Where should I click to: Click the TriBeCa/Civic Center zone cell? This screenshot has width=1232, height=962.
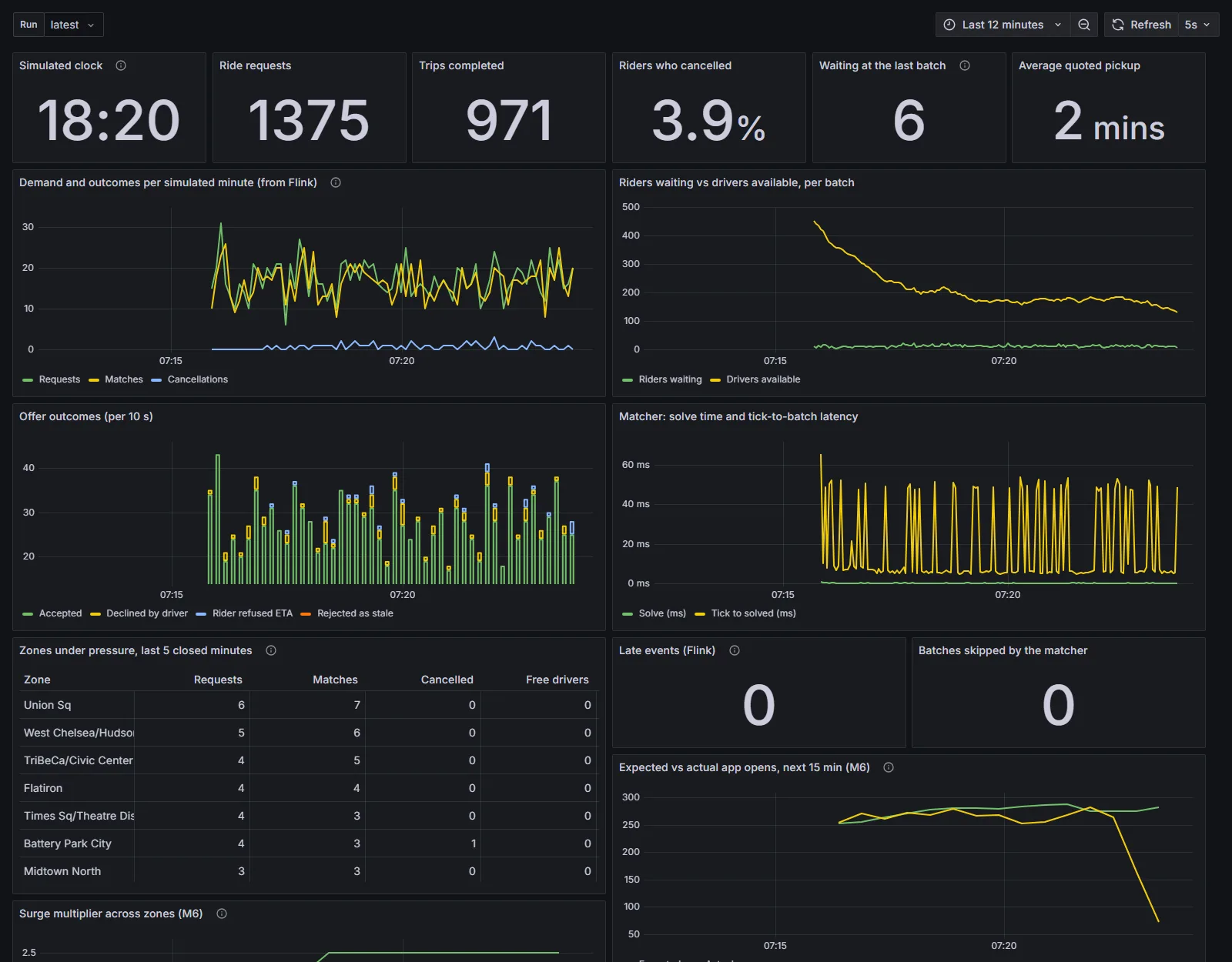78,760
